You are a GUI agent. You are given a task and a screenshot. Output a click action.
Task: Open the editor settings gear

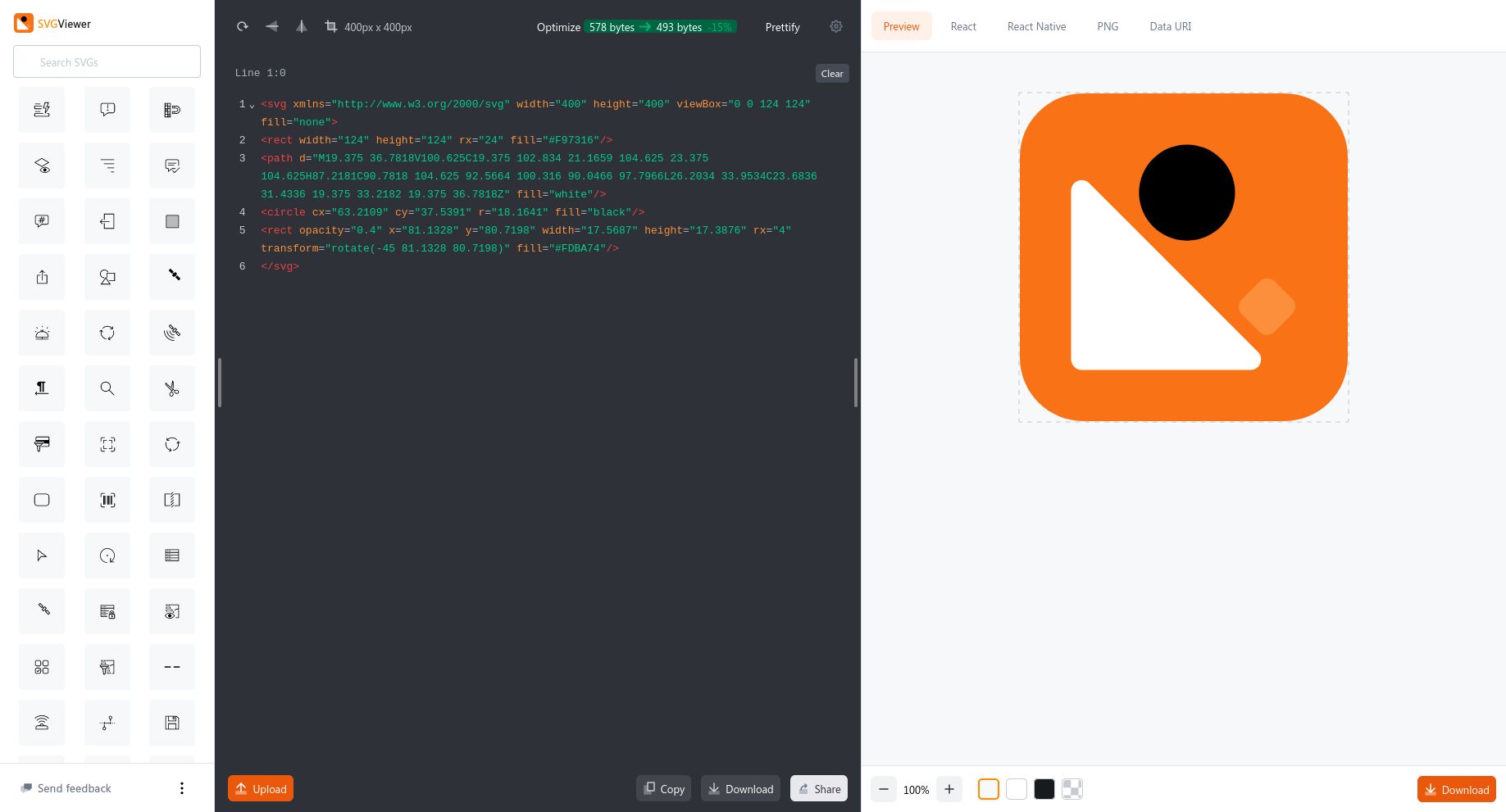pyautogui.click(x=835, y=26)
